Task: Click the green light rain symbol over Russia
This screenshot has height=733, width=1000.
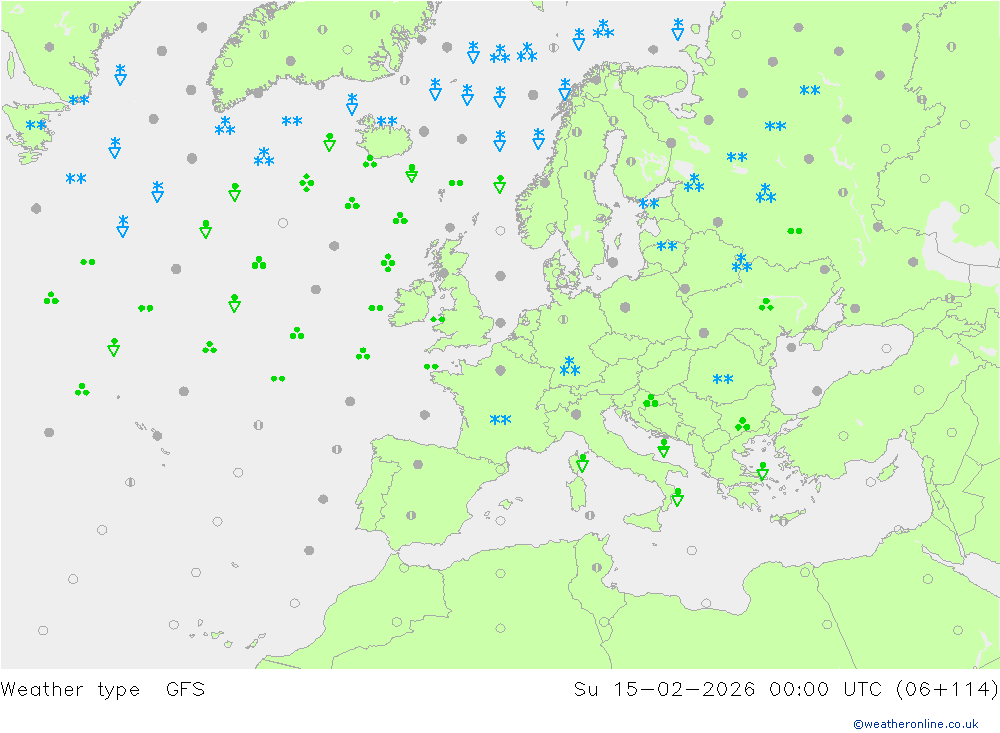Action: pos(795,231)
